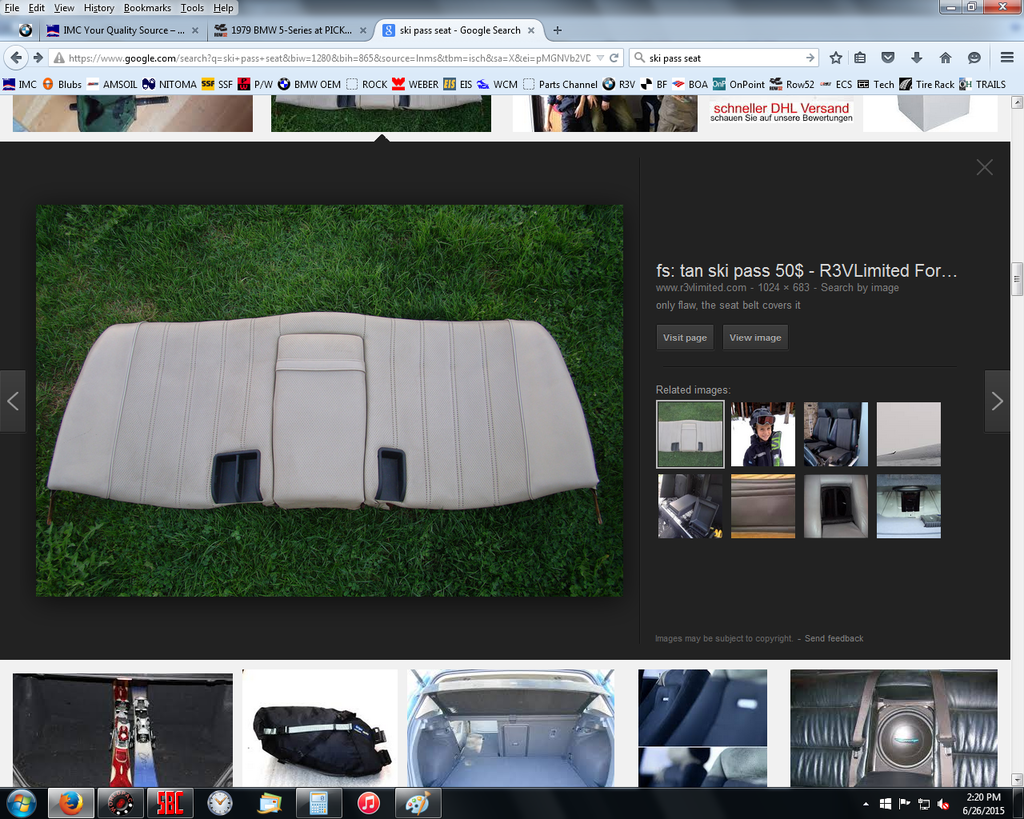Image resolution: width=1024 pixels, height=819 pixels.
Task: Open the Firefox hamburger menu
Action: click(1006, 58)
